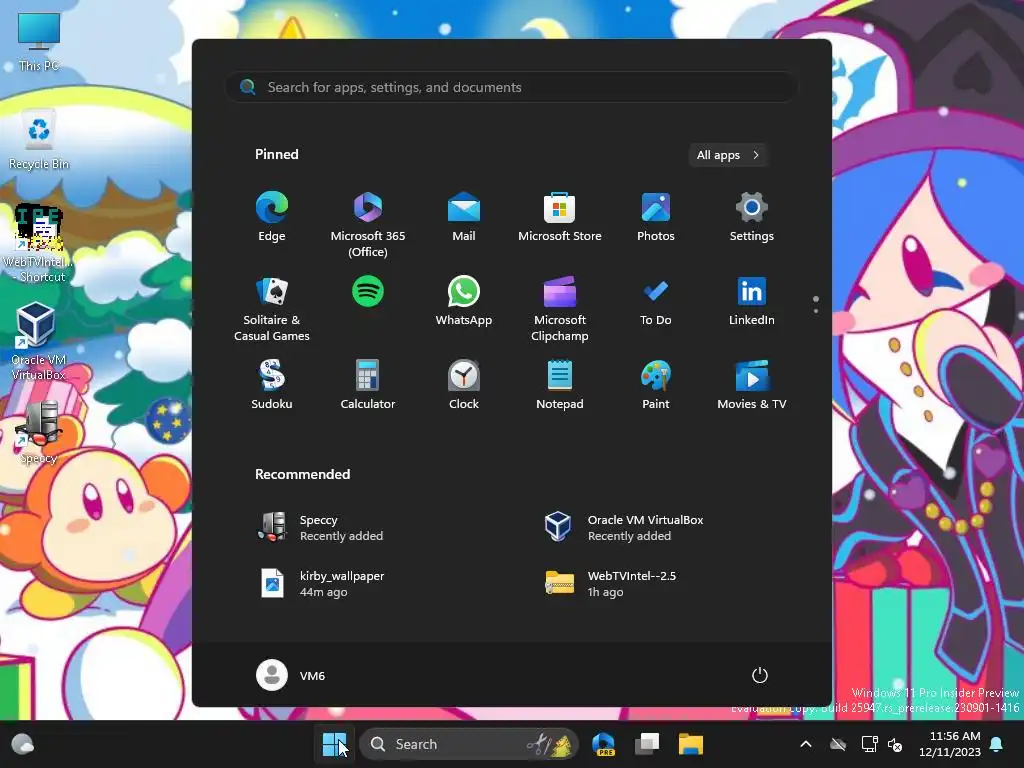
Task: Launch Microsoft 365 (Office)
Action: tap(368, 225)
